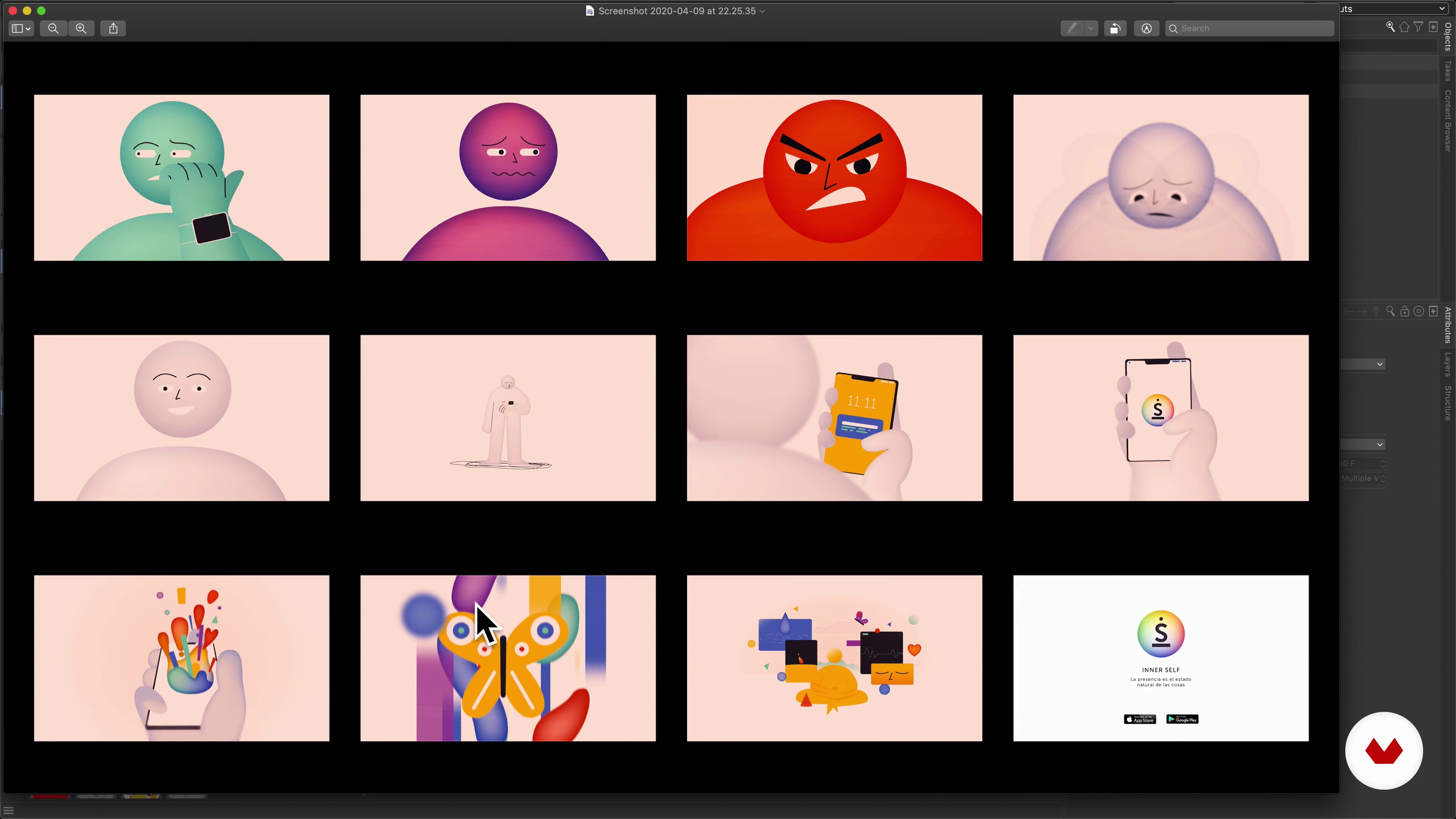This screenshot has height=819, width=1456.
Task: Click the up arrow in Attributes manager
Action: pyautogui.click(x=1376, y=311)
